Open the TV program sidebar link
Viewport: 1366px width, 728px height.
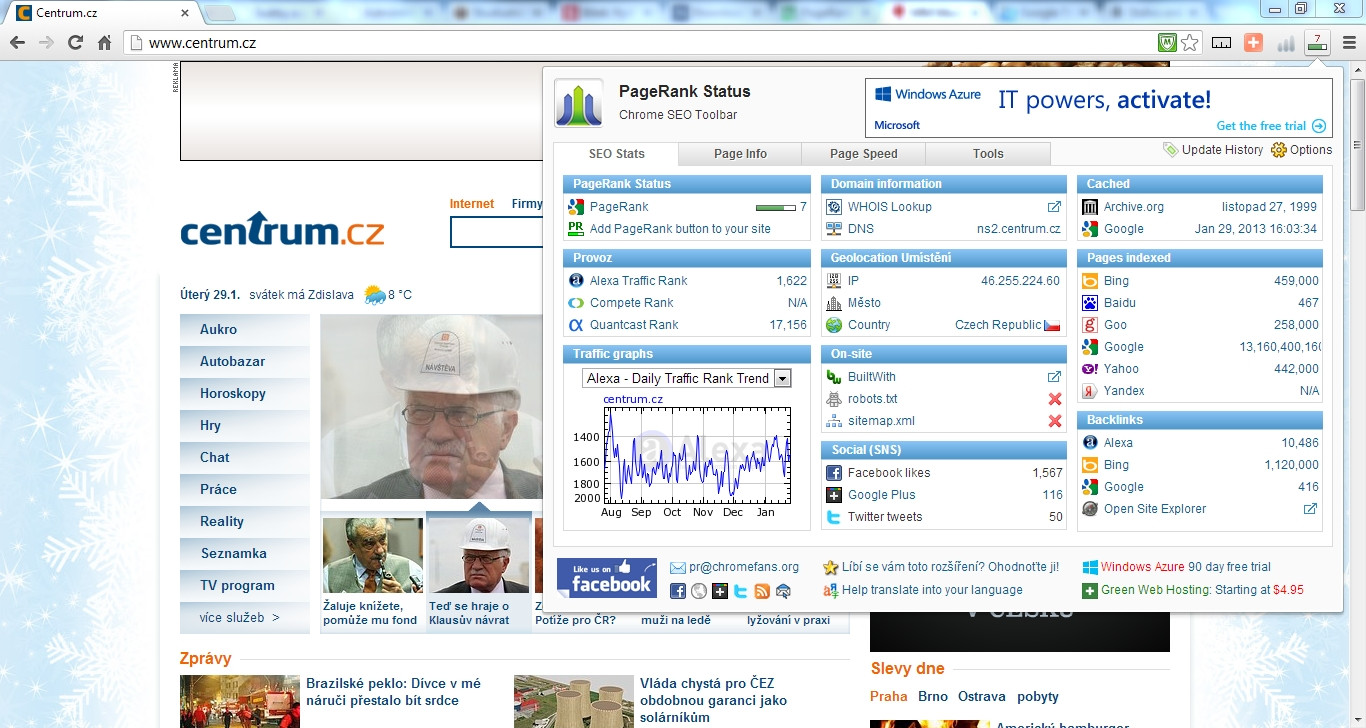245,585
